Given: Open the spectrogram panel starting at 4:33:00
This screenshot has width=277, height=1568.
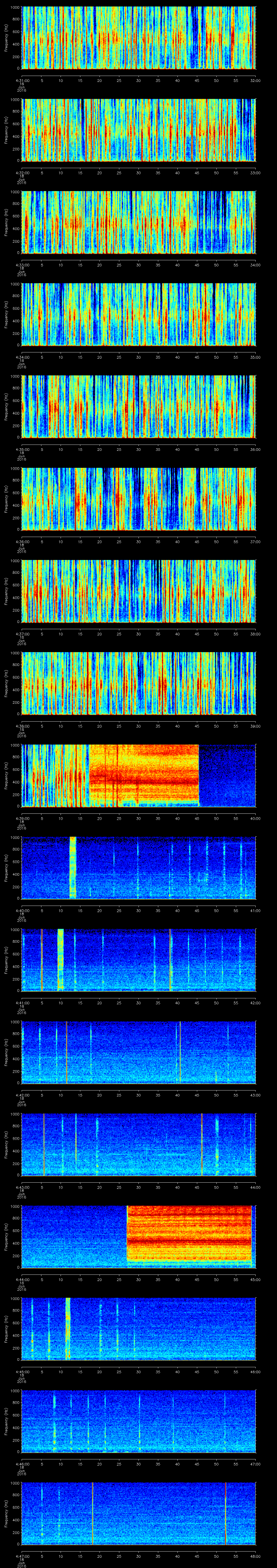Looking at the screenshot, I should (139, 222).
